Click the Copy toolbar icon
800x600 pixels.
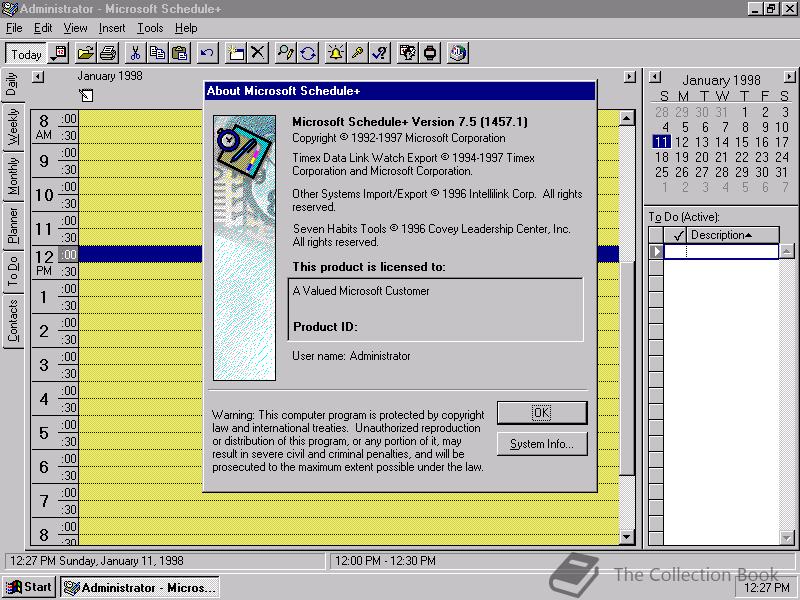click(x=157, y=54)
